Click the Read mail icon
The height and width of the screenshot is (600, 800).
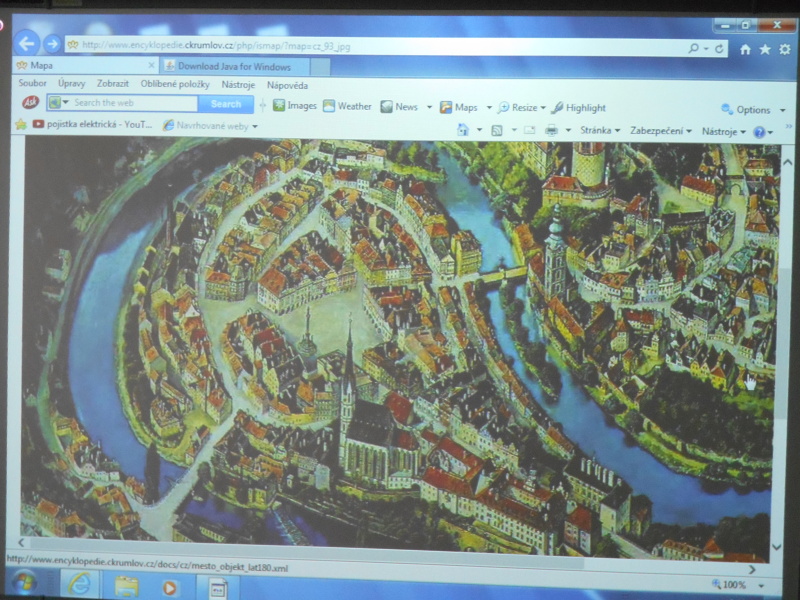pos(530,131)
